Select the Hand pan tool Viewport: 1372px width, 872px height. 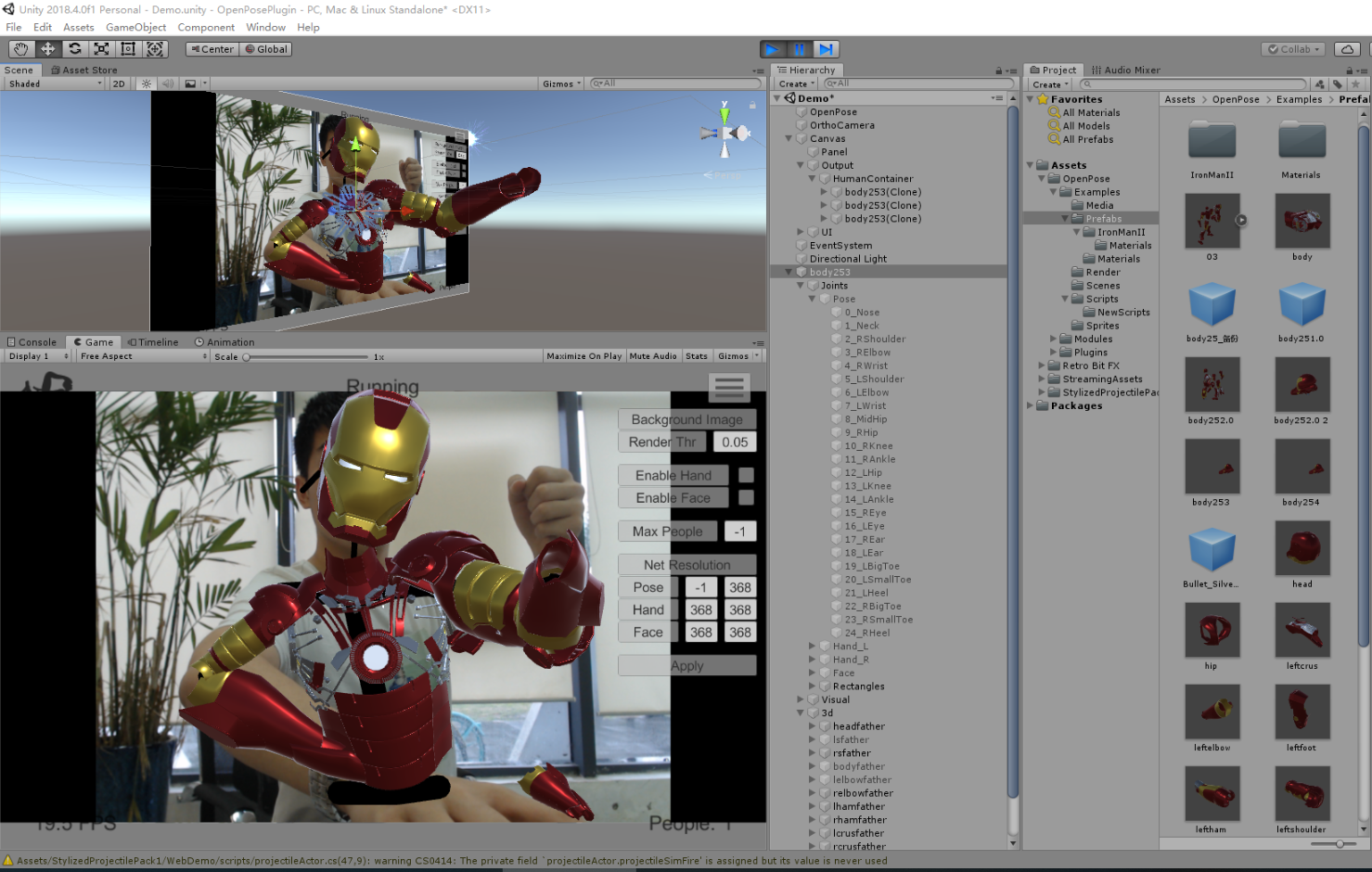[x=19, y=49]
